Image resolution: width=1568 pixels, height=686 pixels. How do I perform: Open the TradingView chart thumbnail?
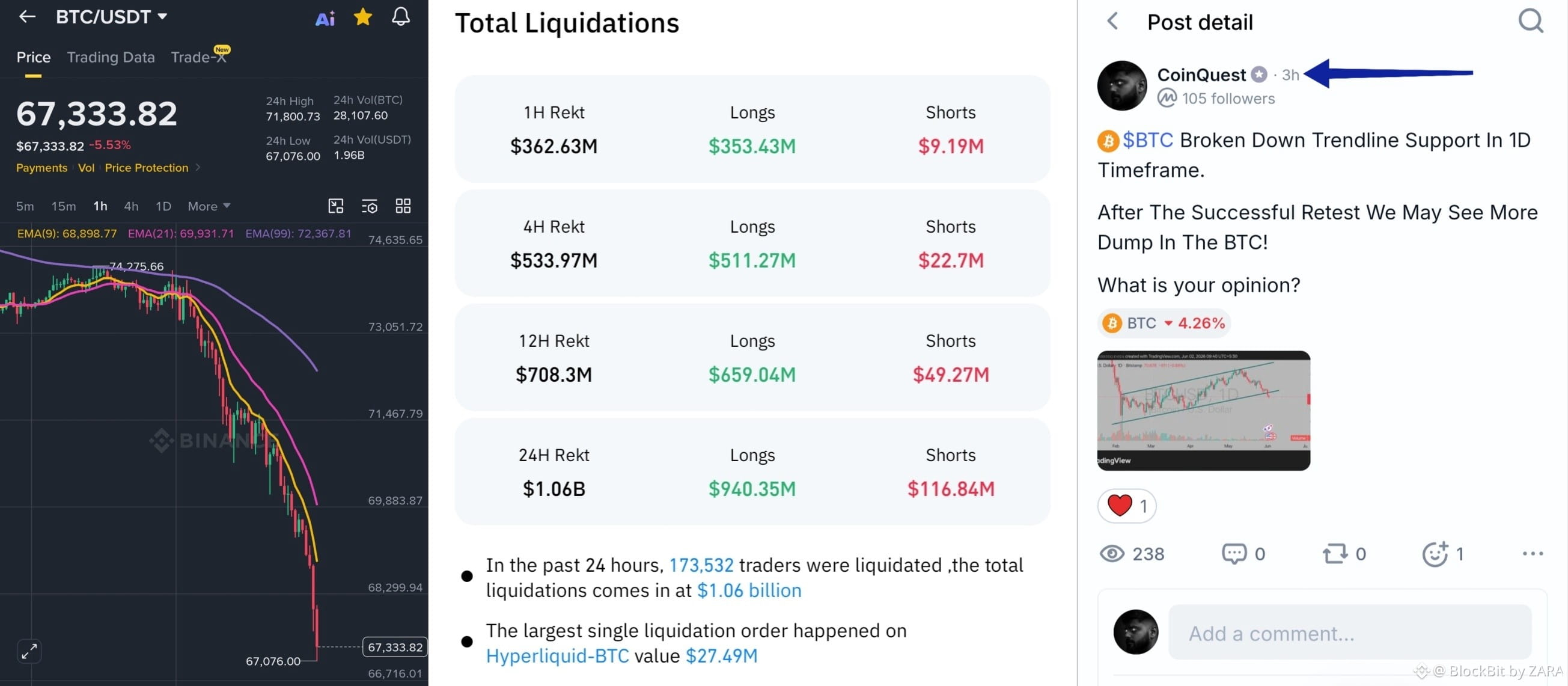coord(1203,410)
